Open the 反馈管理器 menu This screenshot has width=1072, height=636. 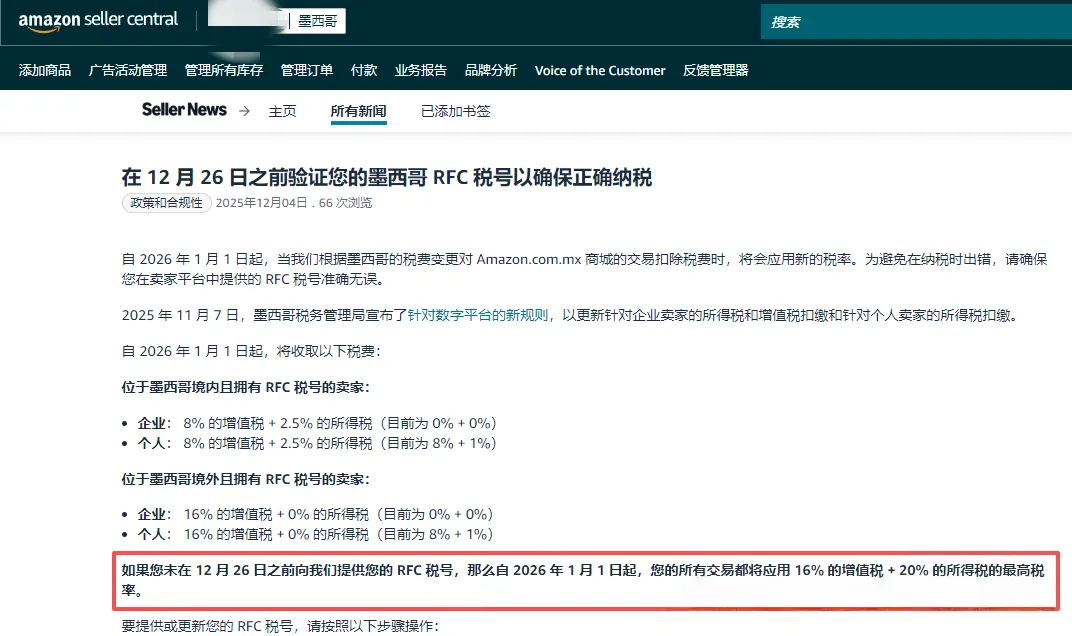[x=715, y=70]
